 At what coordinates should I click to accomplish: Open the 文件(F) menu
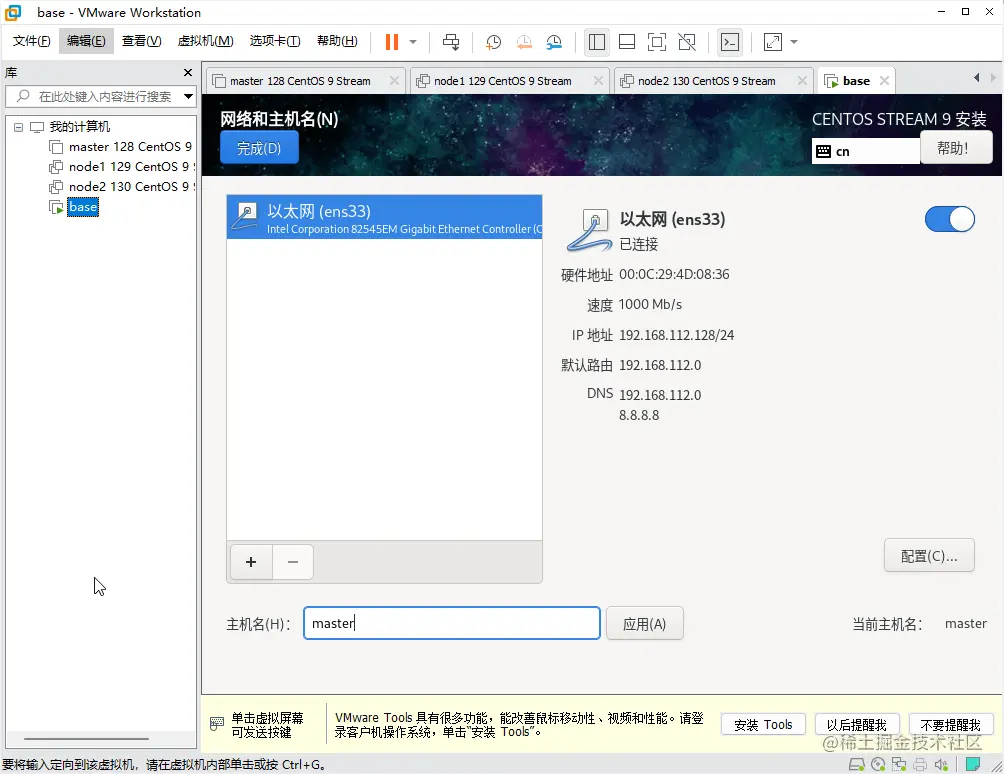[31, 41]
